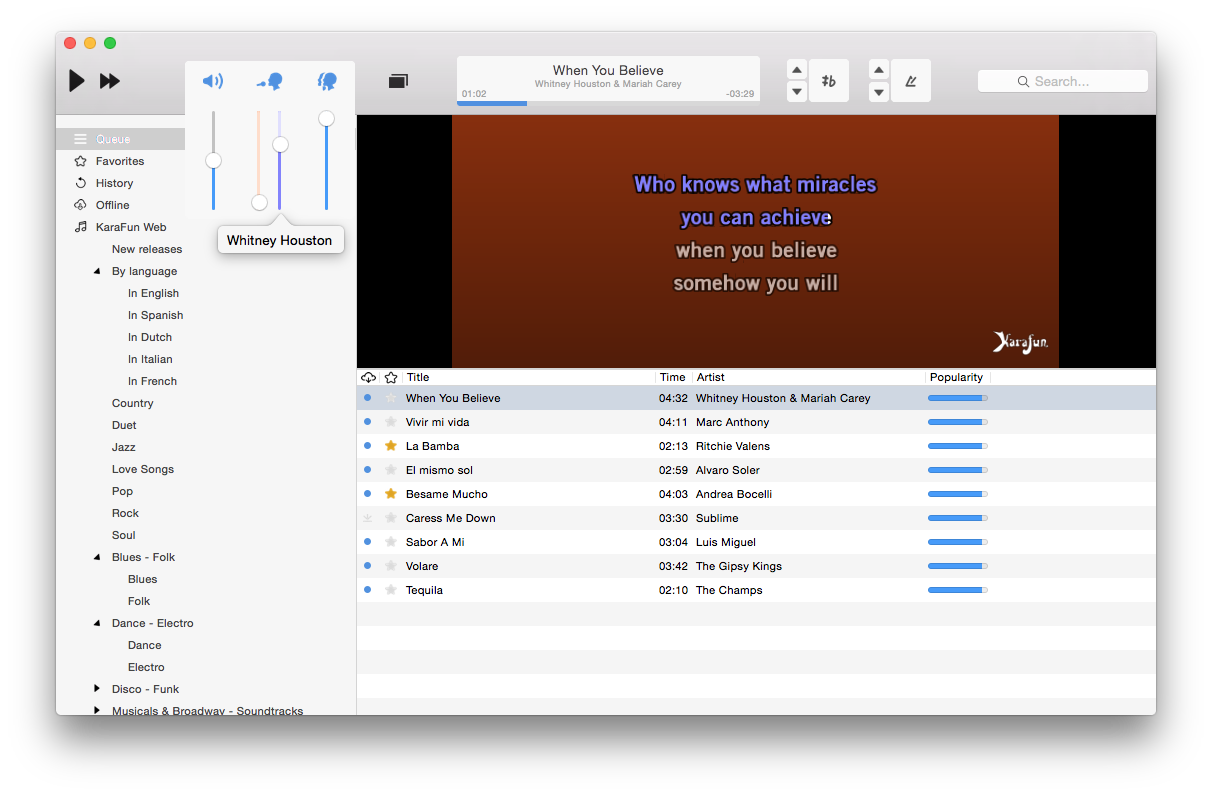
Task: Decrease tempo with its down arrow
Action: (879, 92)
